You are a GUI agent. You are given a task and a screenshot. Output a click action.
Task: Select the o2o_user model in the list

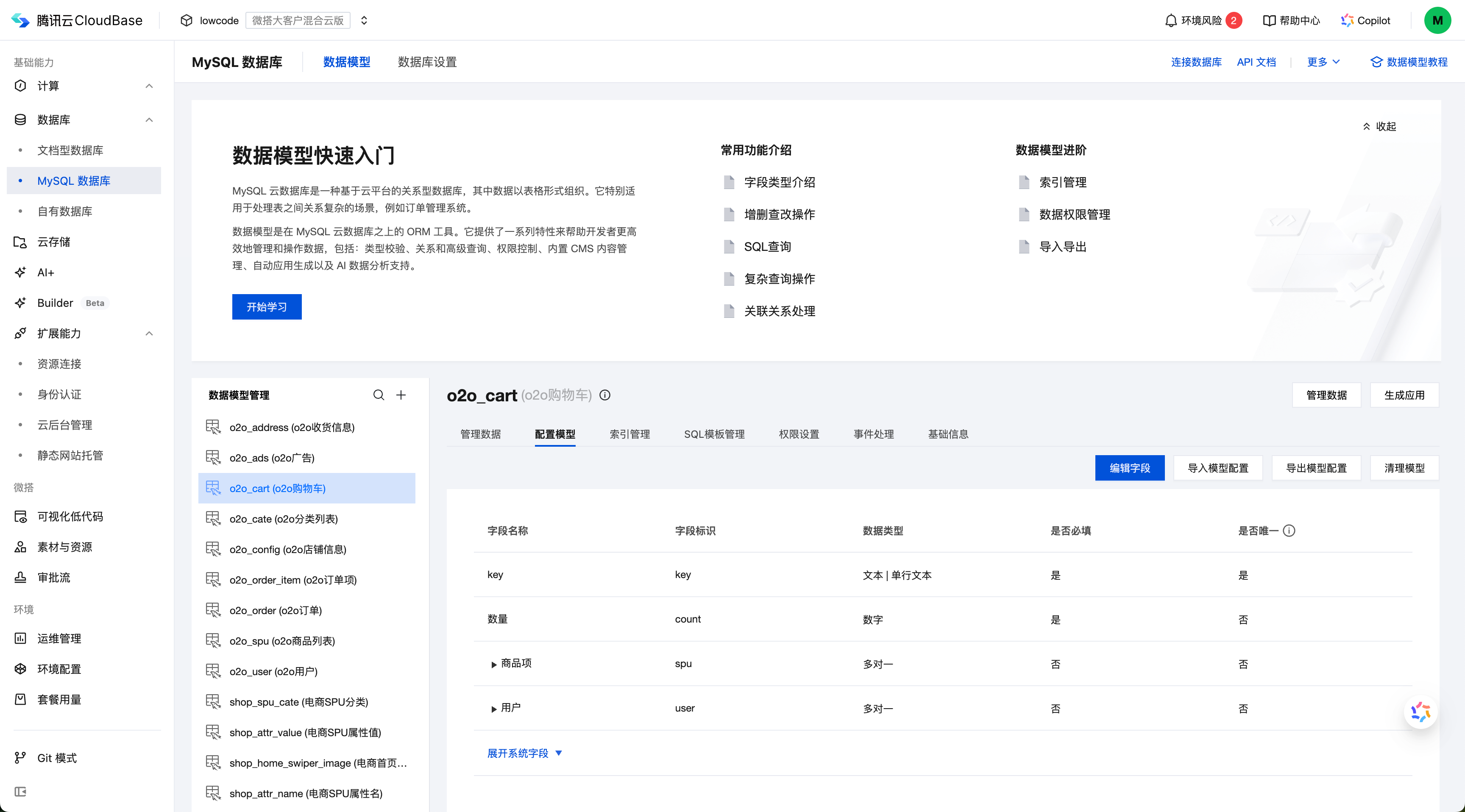[273, 671]
